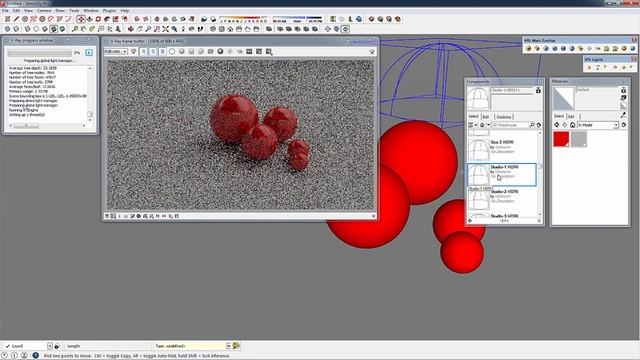Image resolution: width=640 pixels, height=360 pixels.
Task: Expand arrow at frame buffer bottom-right
Action: (373, 216)
